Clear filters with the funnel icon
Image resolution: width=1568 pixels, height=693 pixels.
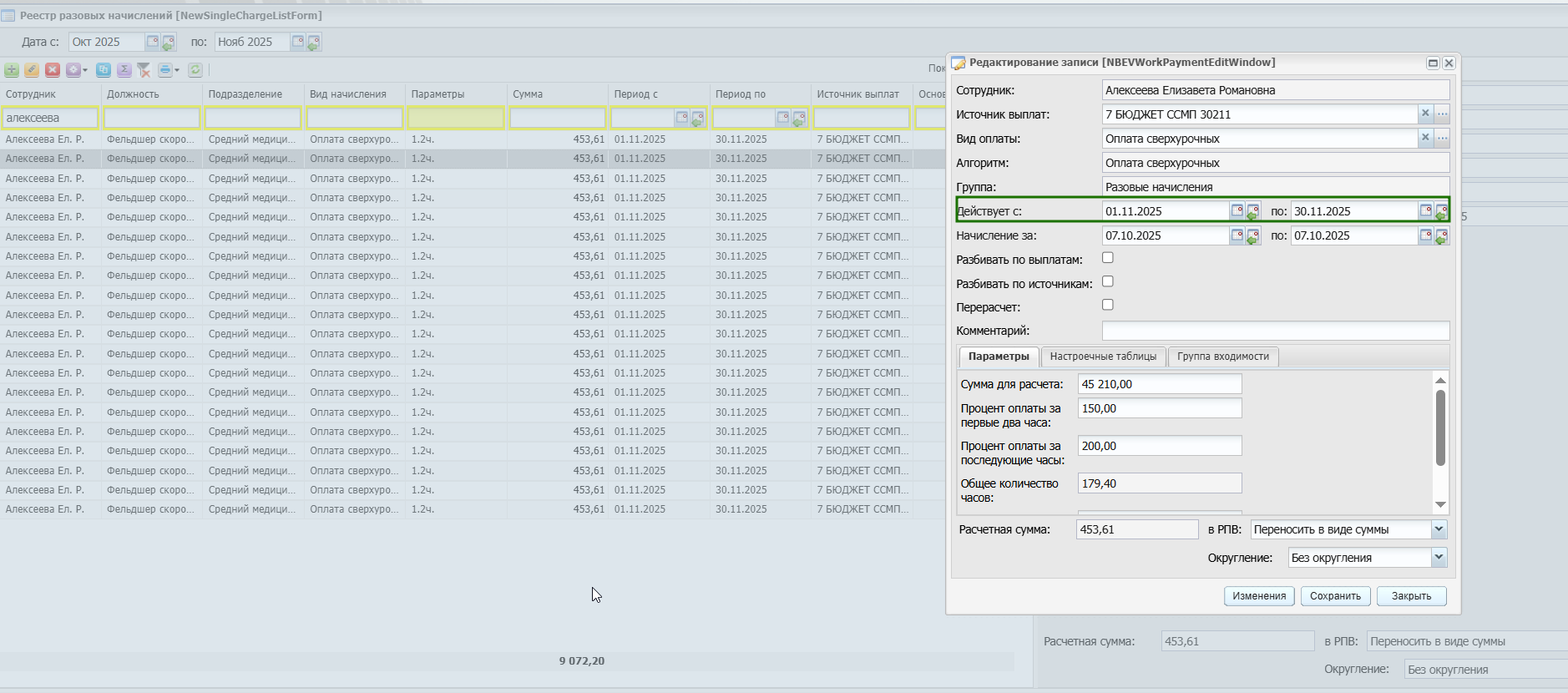click(144, 70)
